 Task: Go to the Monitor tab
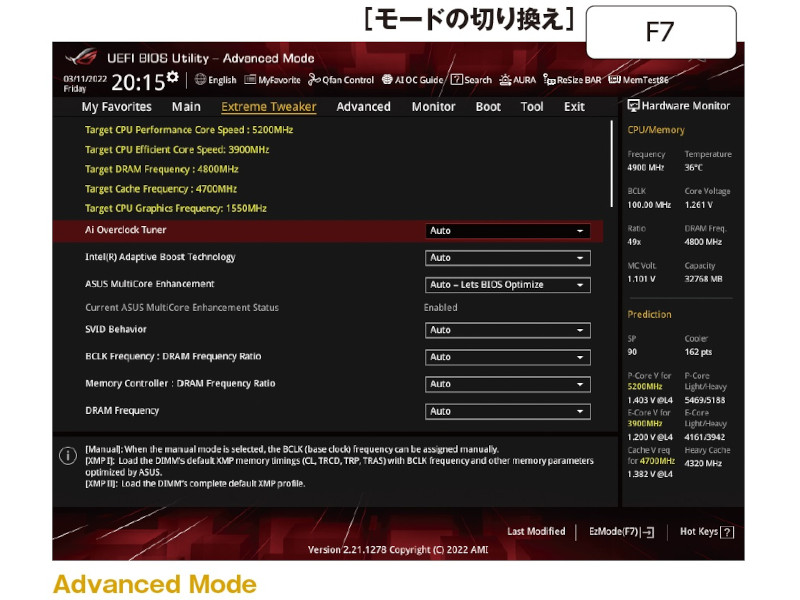click(x=433, y=107)
